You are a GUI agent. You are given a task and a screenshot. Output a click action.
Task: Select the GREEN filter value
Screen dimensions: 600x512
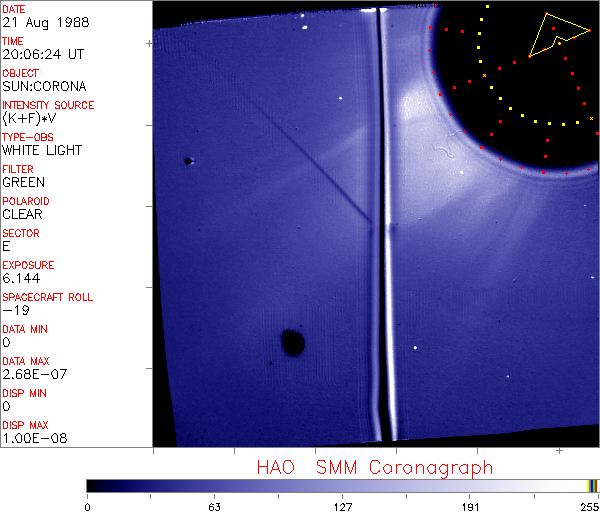pyautogui.click(x=23, y=182)
